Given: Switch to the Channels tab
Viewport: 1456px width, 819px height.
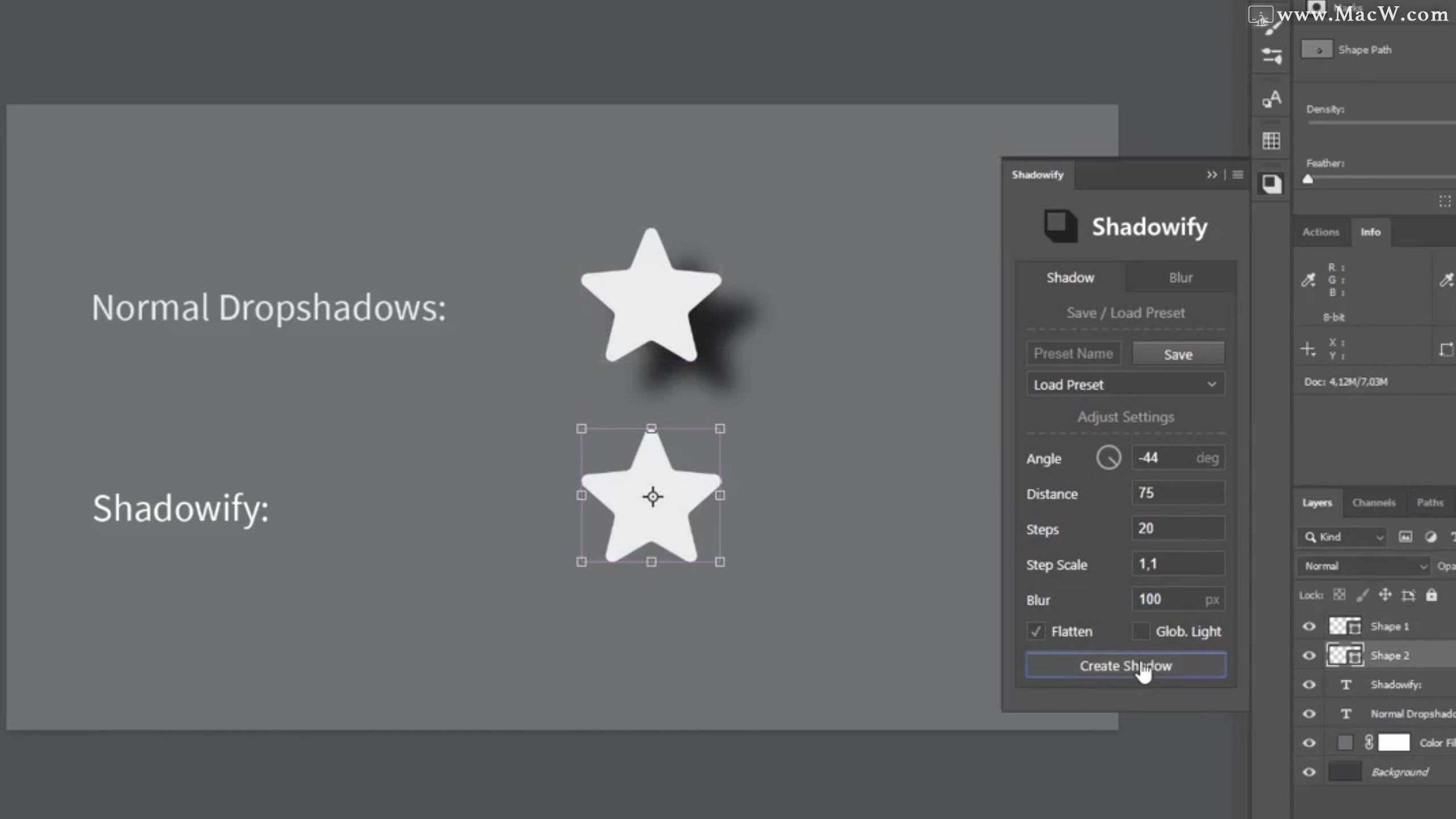Looking at the screenshot, I should pyautogui.click(x=1374, y=503).
